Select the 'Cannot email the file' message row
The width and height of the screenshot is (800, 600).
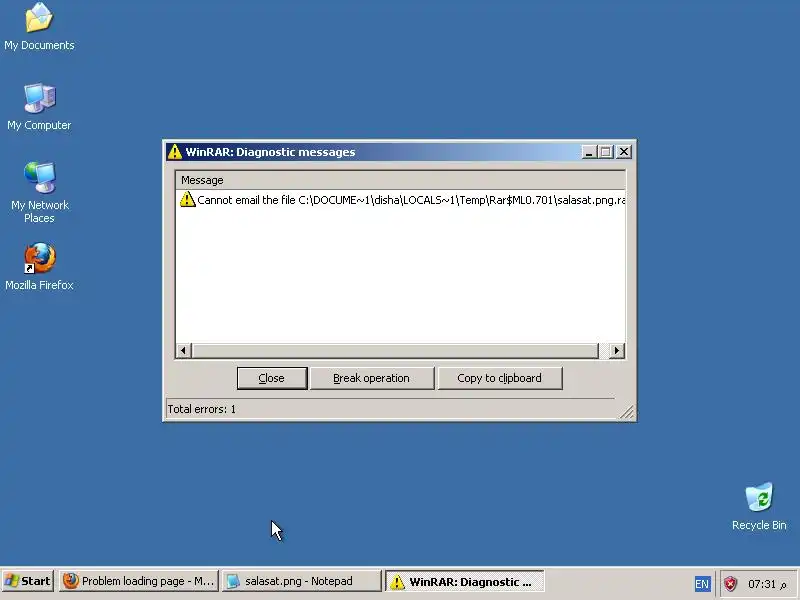point(401,200)
